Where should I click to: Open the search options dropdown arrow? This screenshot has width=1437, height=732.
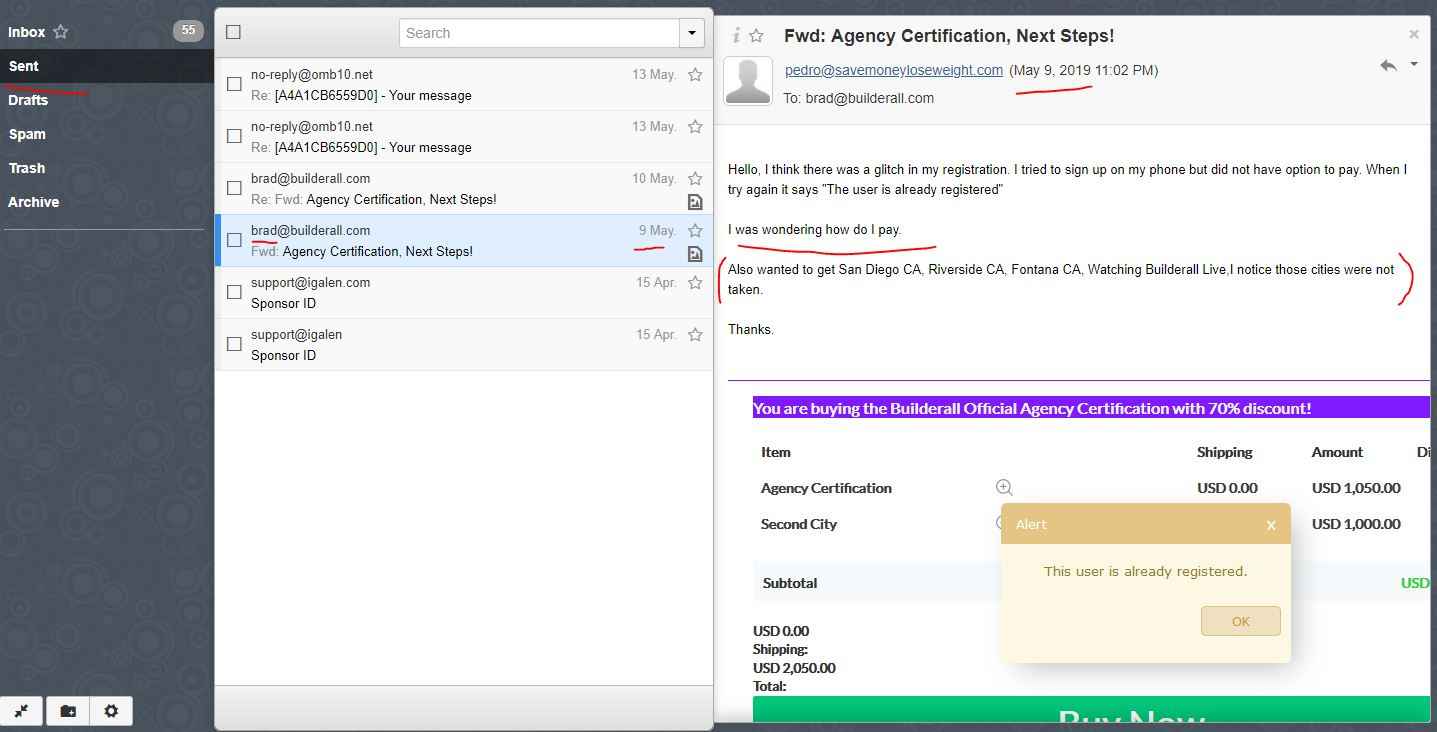692,33
